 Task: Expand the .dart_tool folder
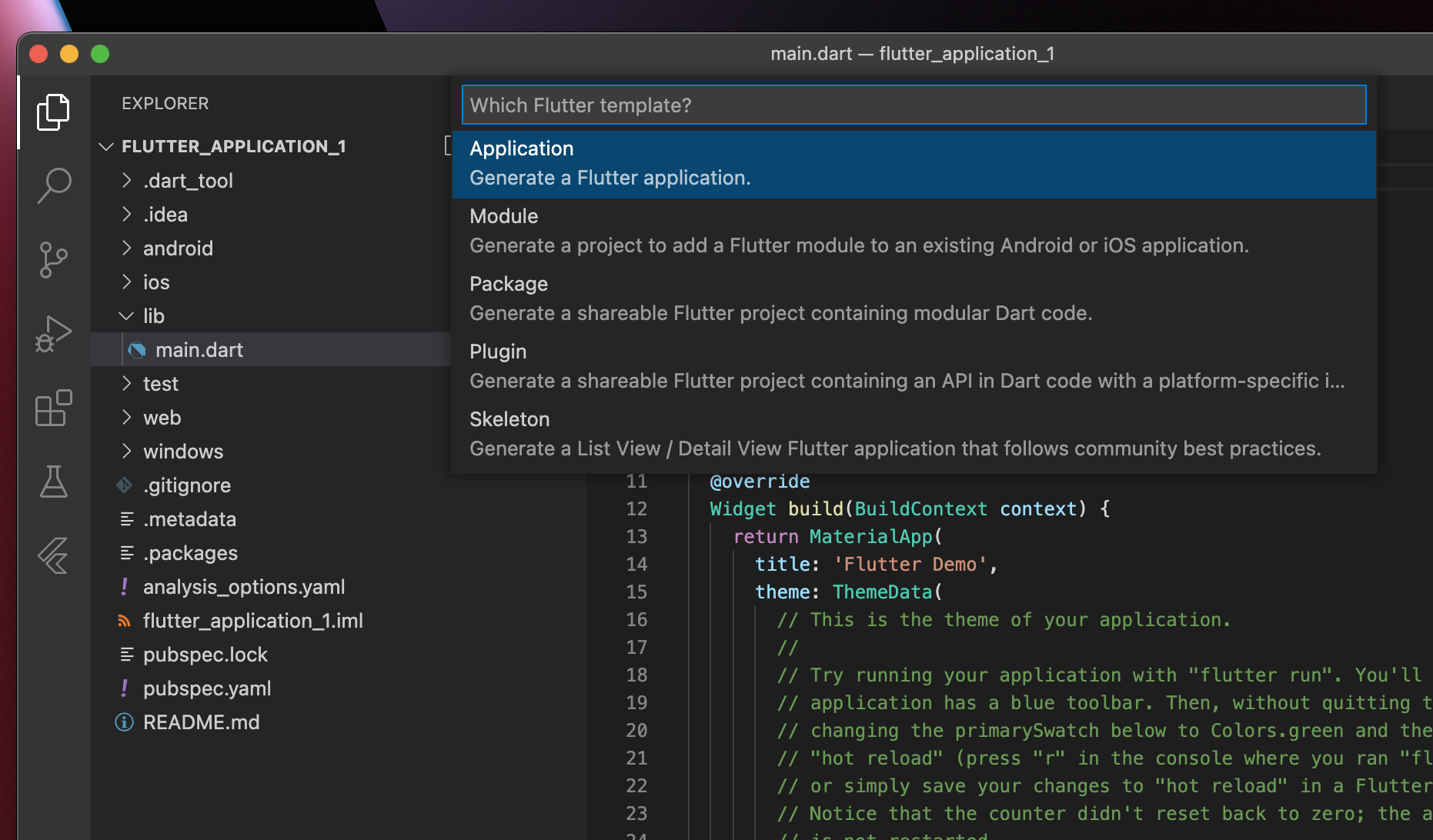[x=126, y=181]
